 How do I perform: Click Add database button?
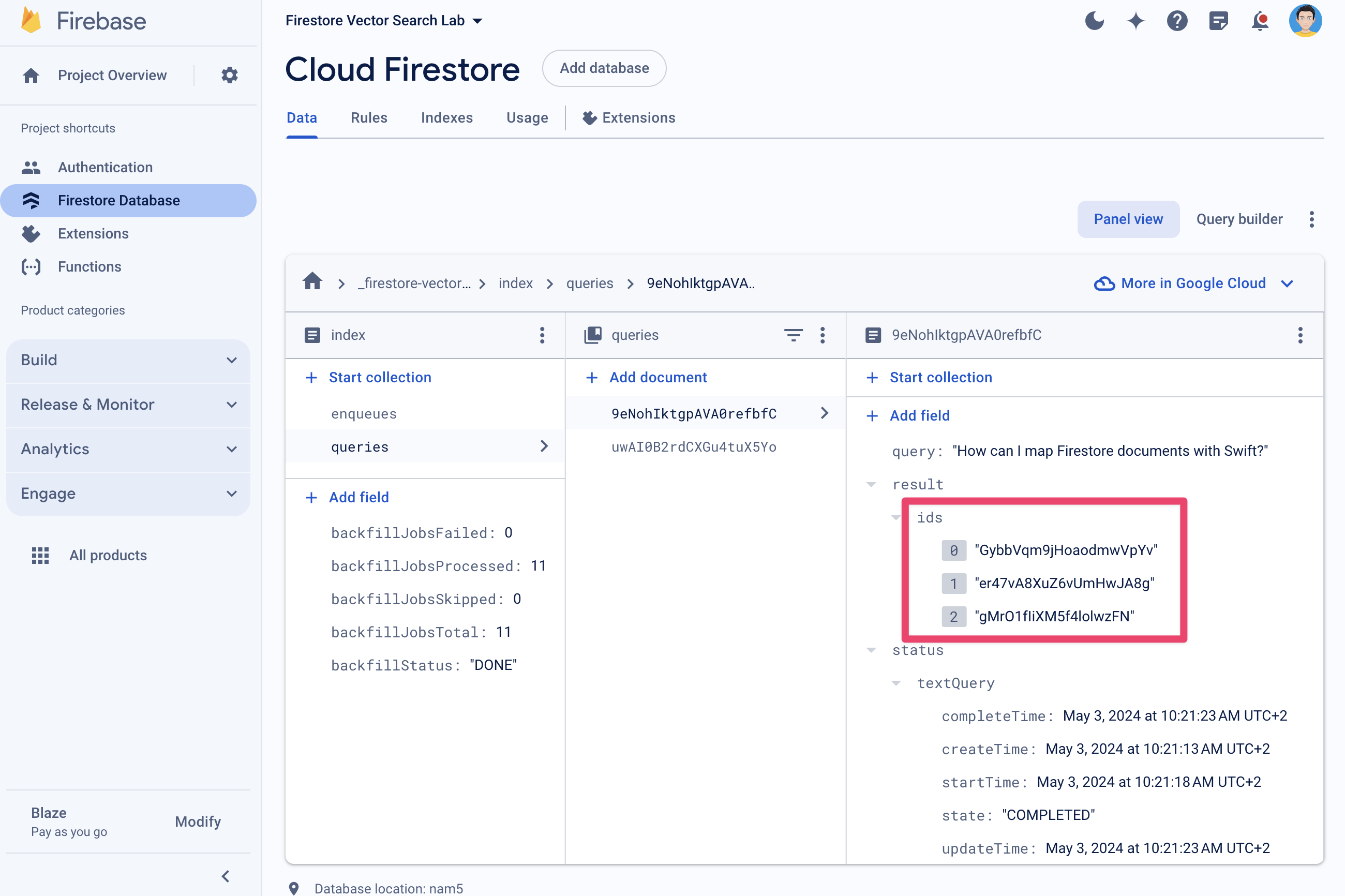point(603,68)
